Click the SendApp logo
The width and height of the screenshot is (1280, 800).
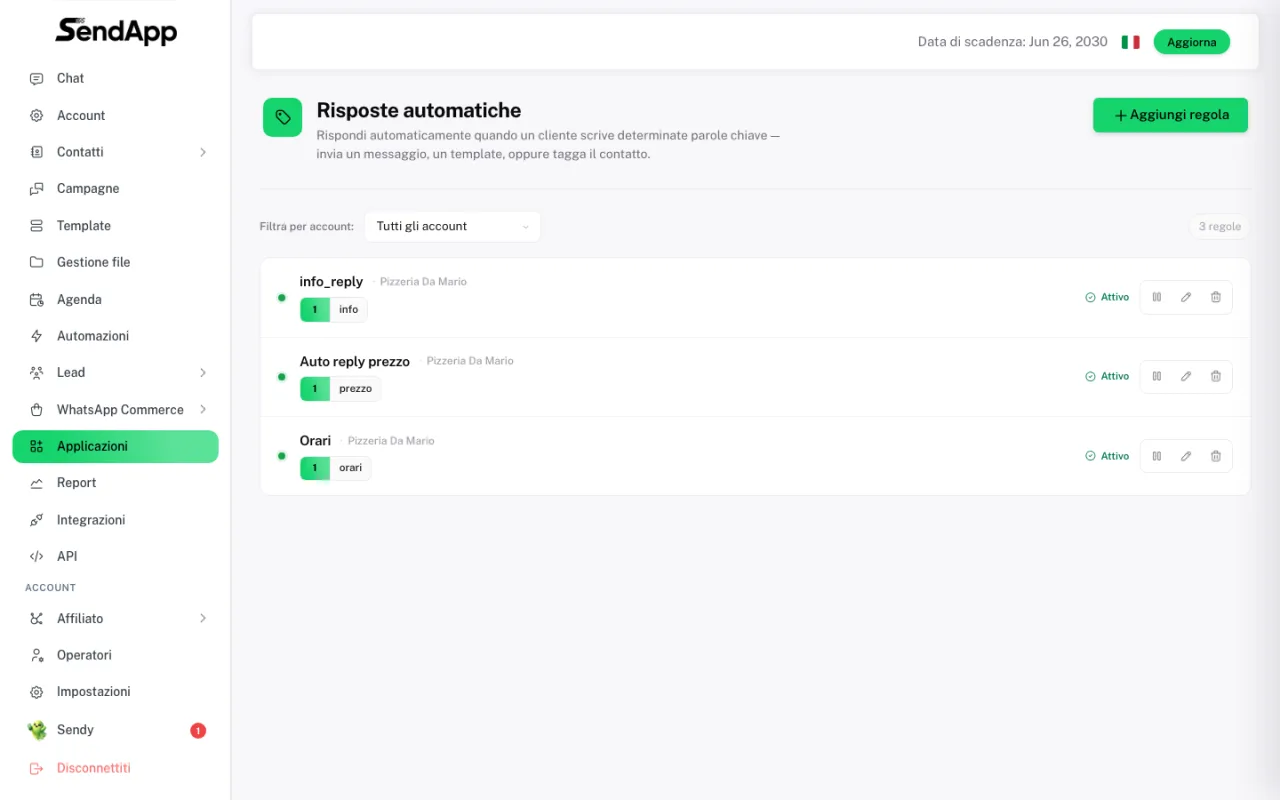[116, 31]
